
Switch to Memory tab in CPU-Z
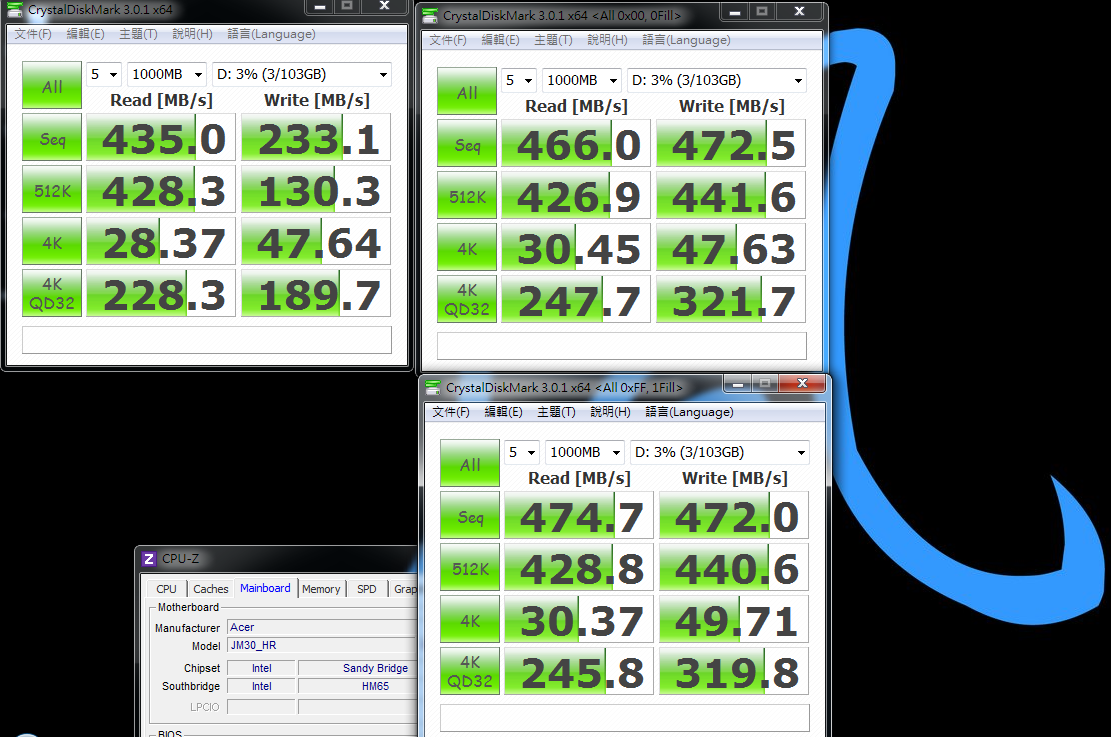tap(321, 589)
